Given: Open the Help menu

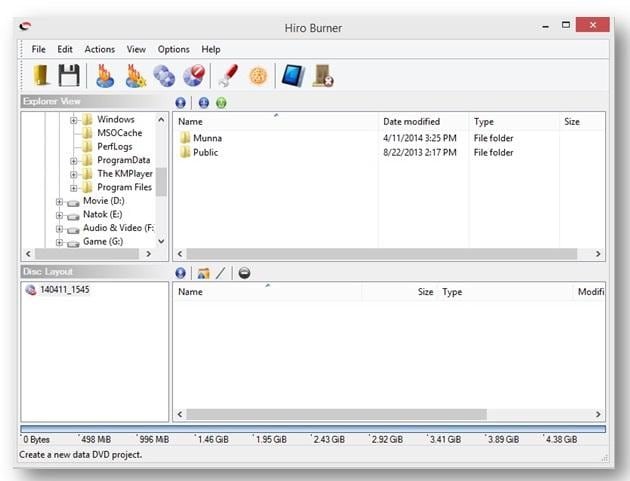Looking at the screenshot, I should tap(211, 49).
